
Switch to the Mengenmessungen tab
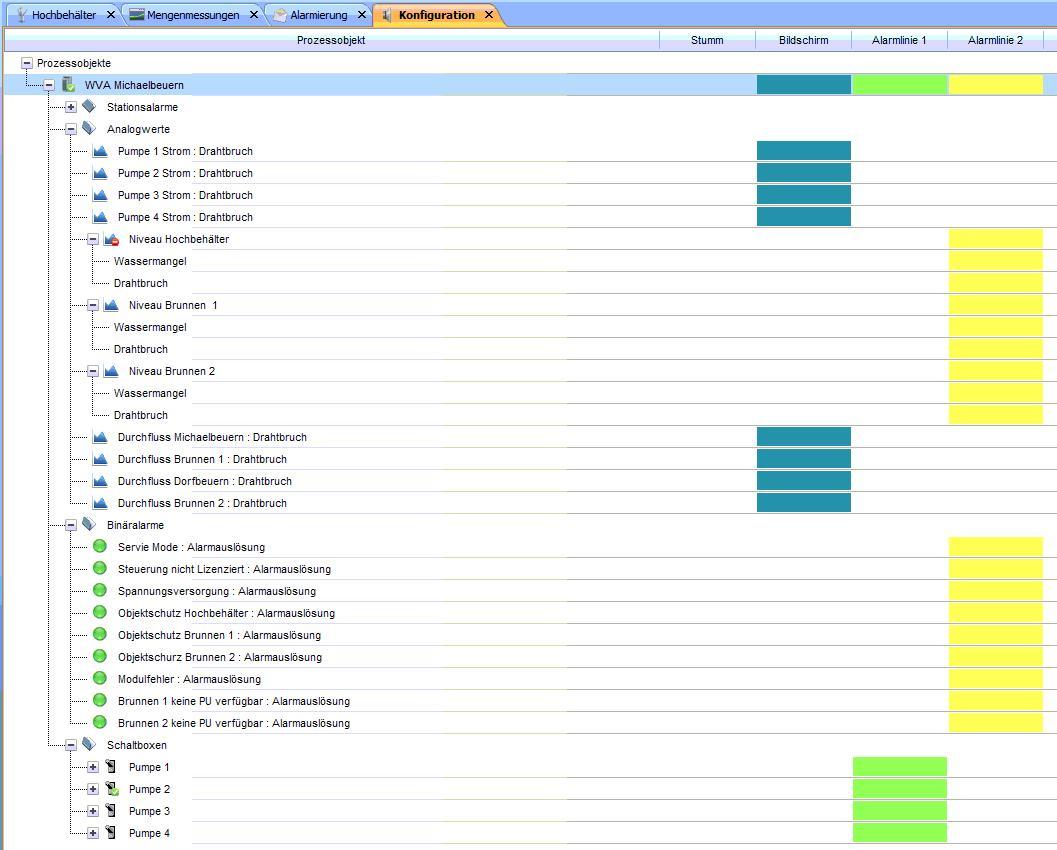(x=192, y=15)
